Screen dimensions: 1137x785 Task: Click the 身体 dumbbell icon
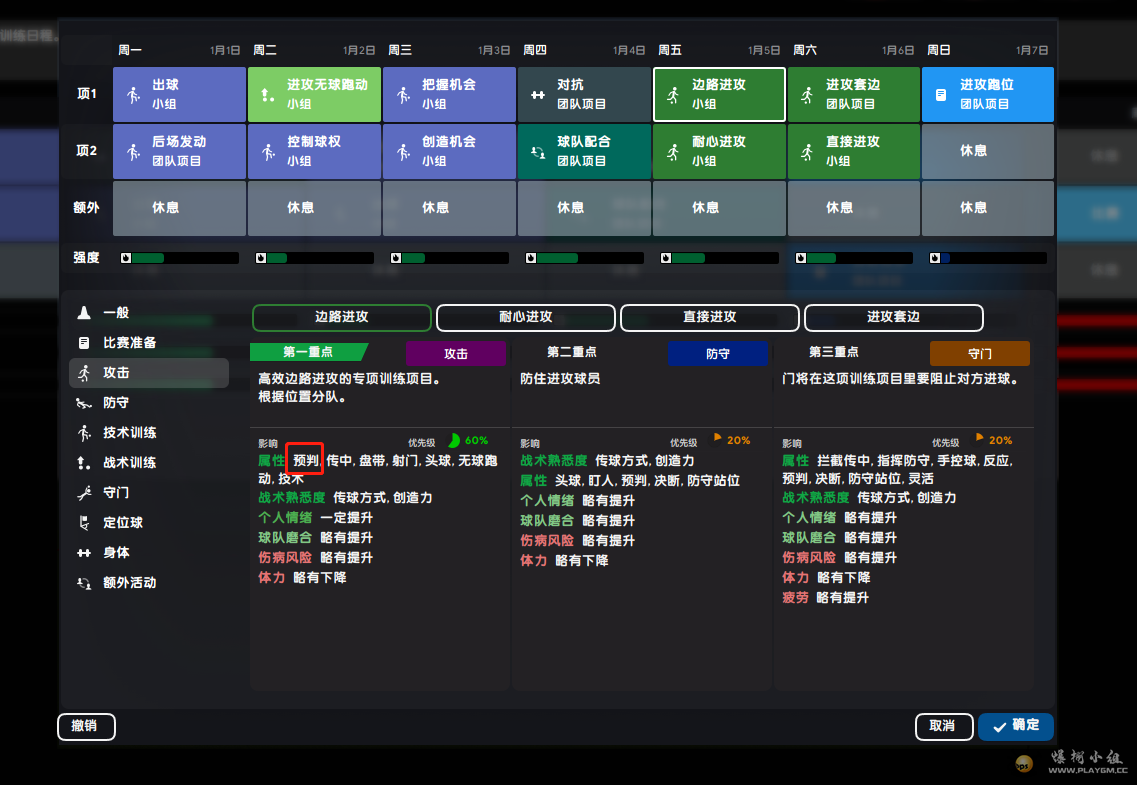84,553
